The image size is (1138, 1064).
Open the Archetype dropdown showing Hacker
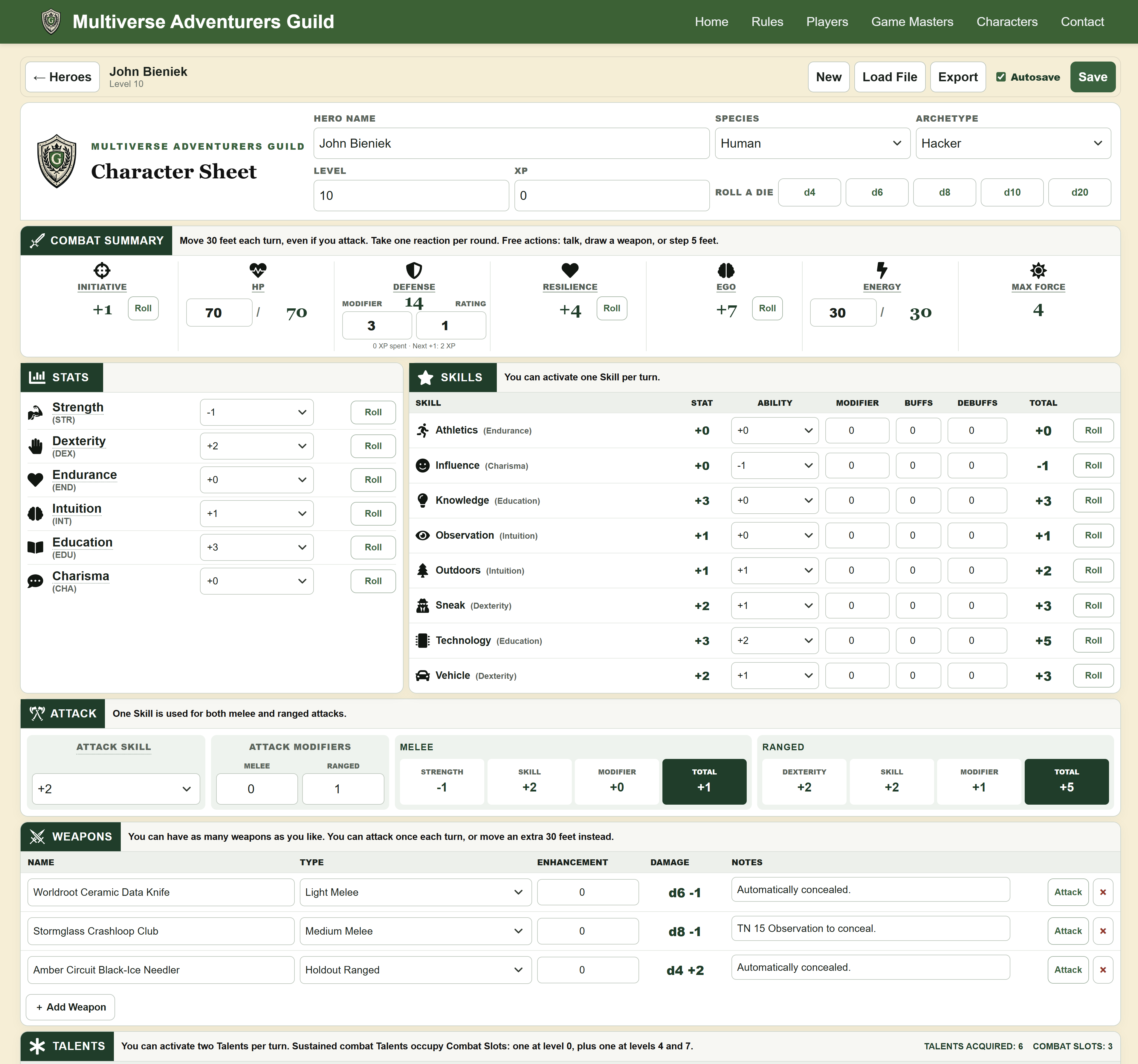pos(1013,143)
